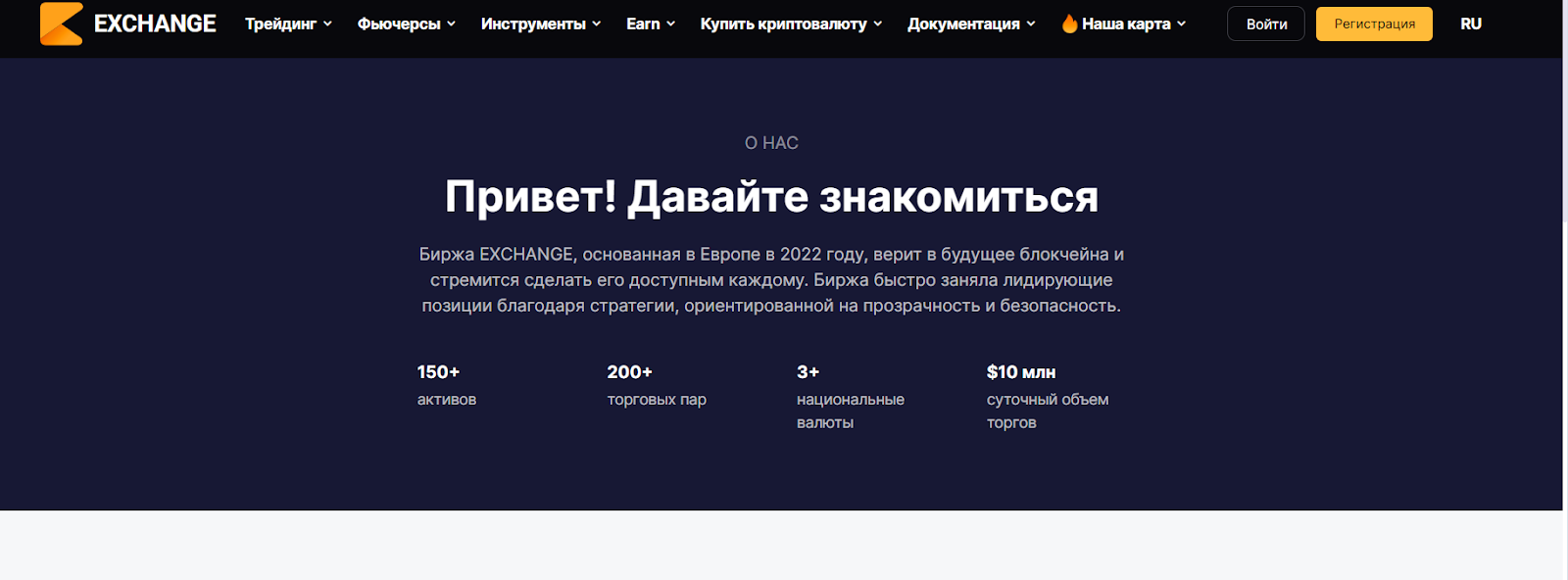Viewport: 1568px width, 580px height.
Task: Expand the Инструменты dropdown chevron
Action: point(596,24)
